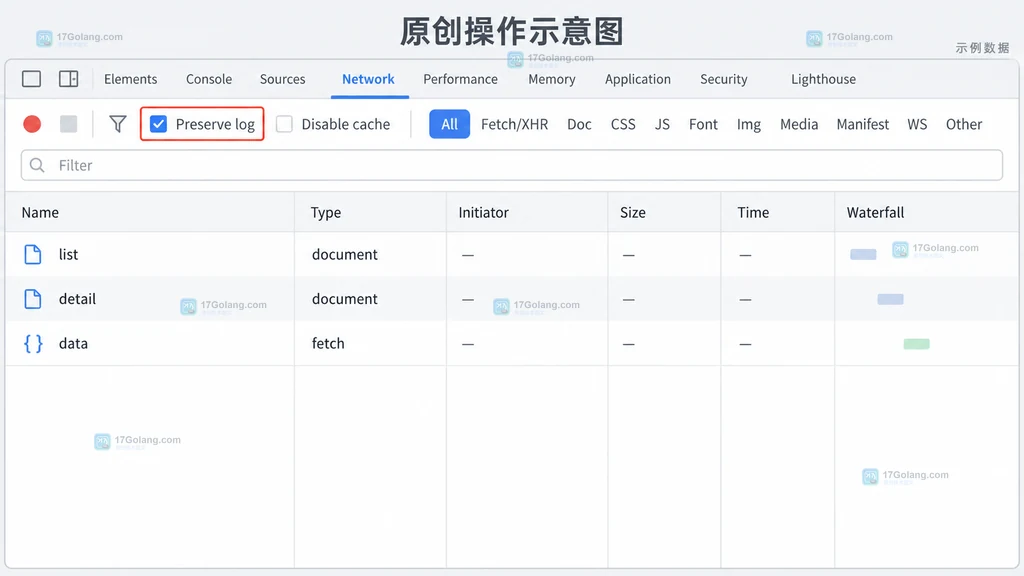Open the Lighthouse tab
This screenshot has width=1024, height=576.
point(824,79)
